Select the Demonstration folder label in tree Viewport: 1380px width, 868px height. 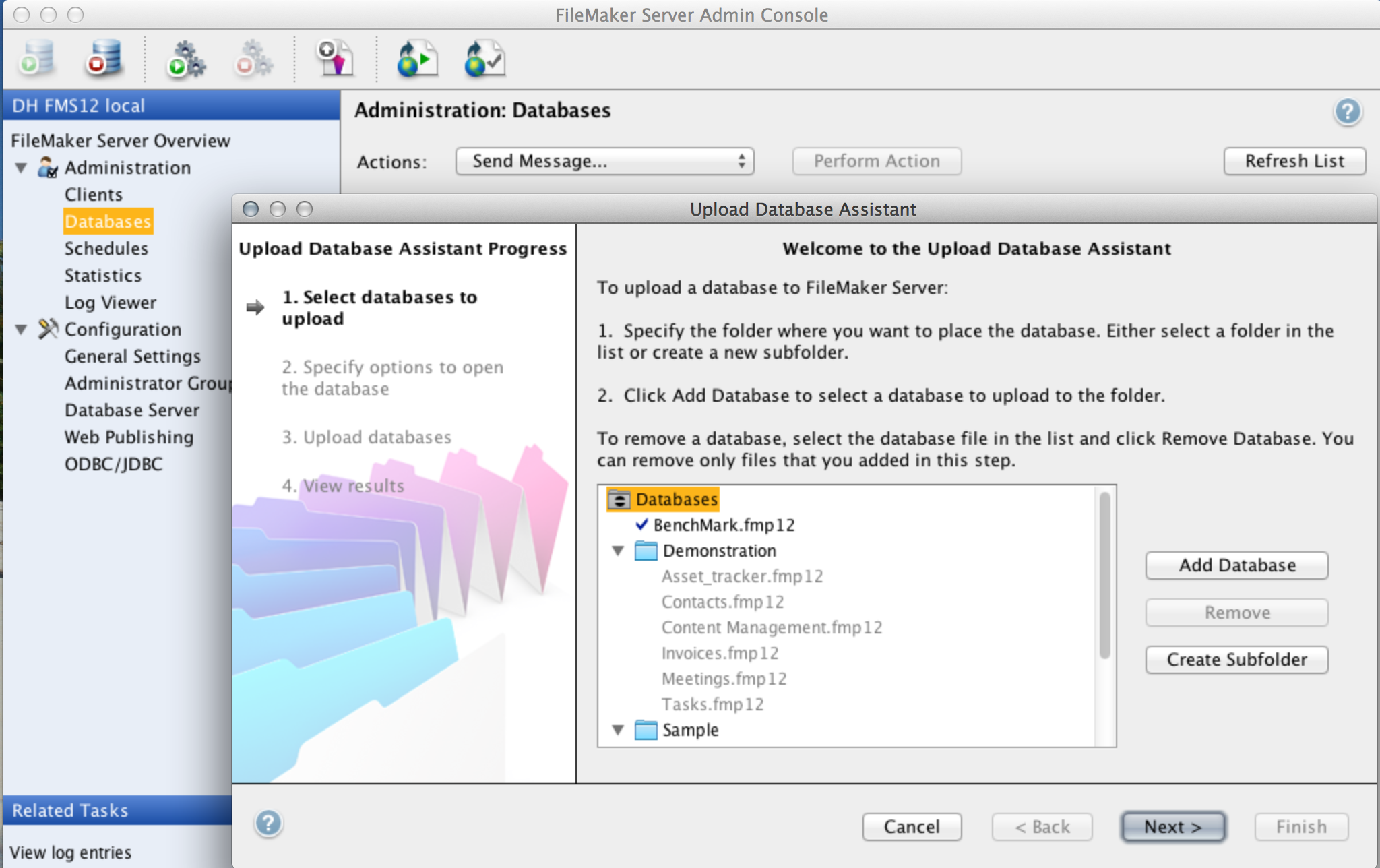point(719,551)
